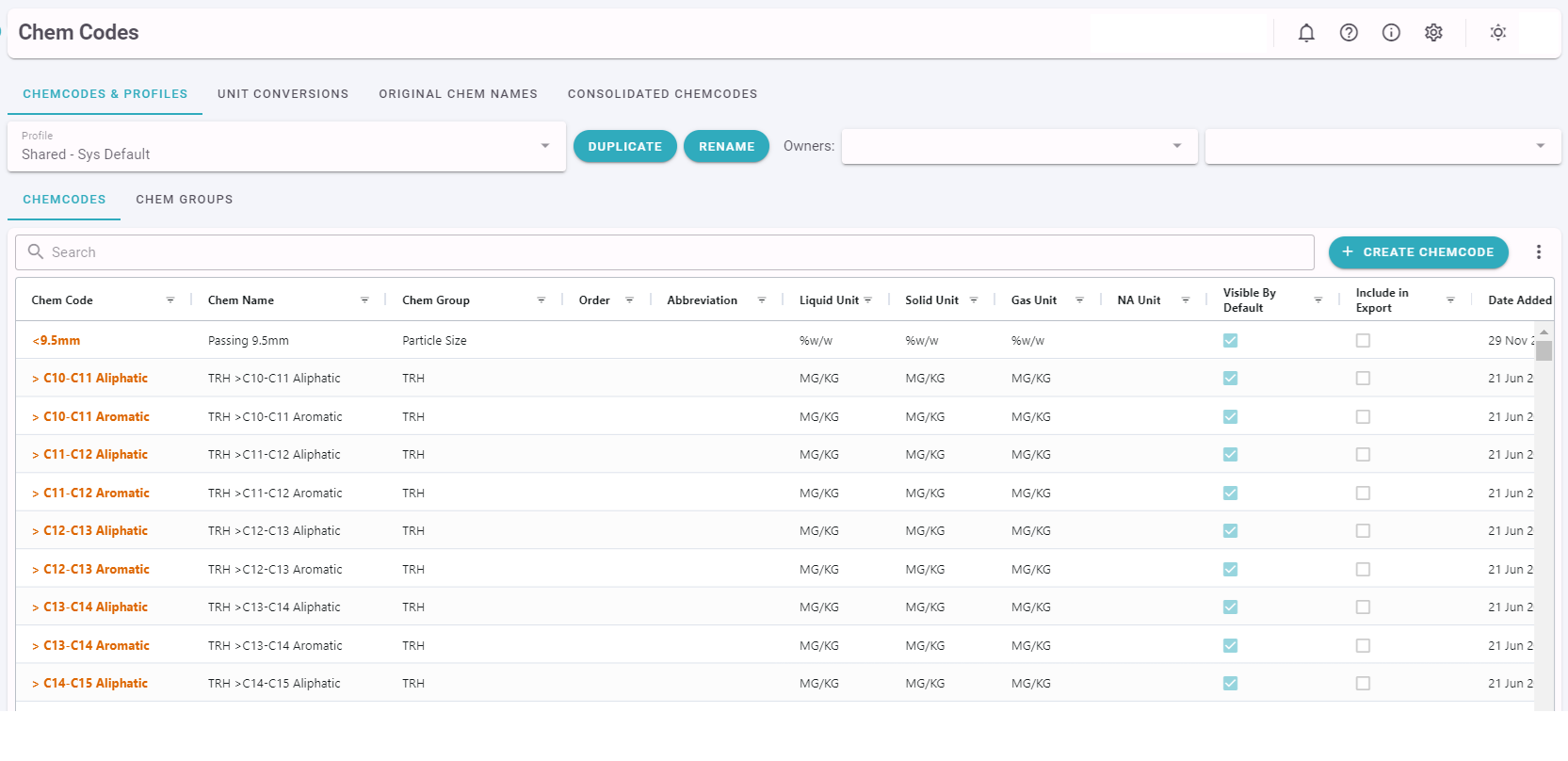Screen dimensions: 1568x761
Task: Open the <9.5mm chem code link
Action: tap(57, 340)
